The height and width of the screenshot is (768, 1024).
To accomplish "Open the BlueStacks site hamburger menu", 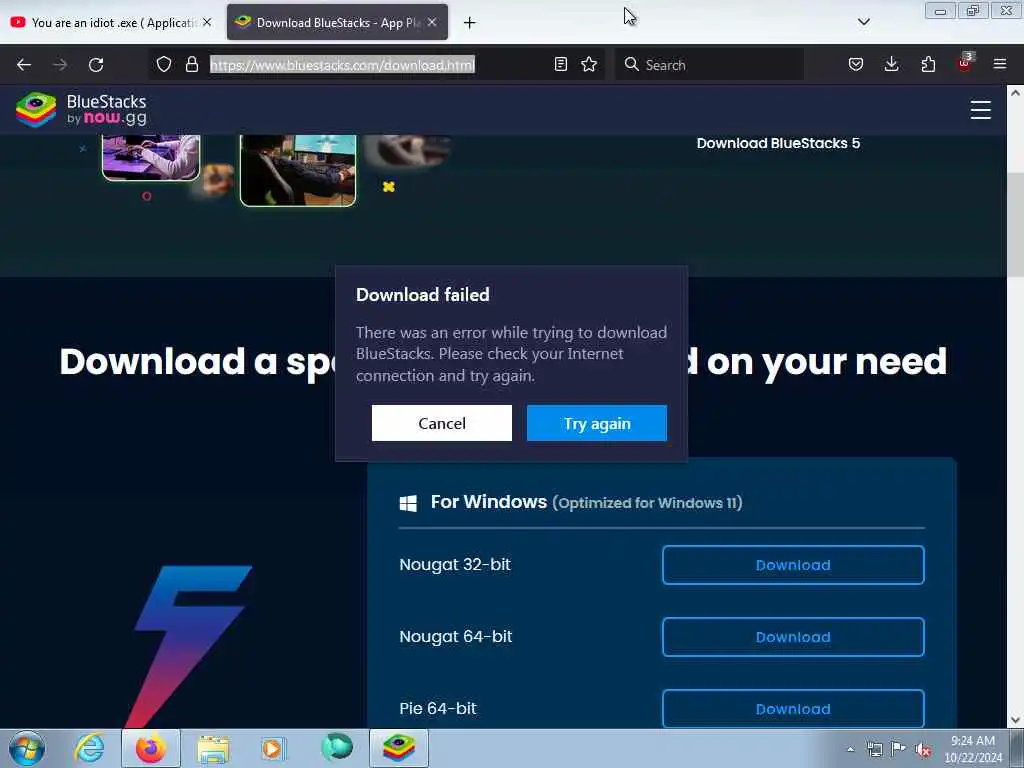I will pos(980,110).
